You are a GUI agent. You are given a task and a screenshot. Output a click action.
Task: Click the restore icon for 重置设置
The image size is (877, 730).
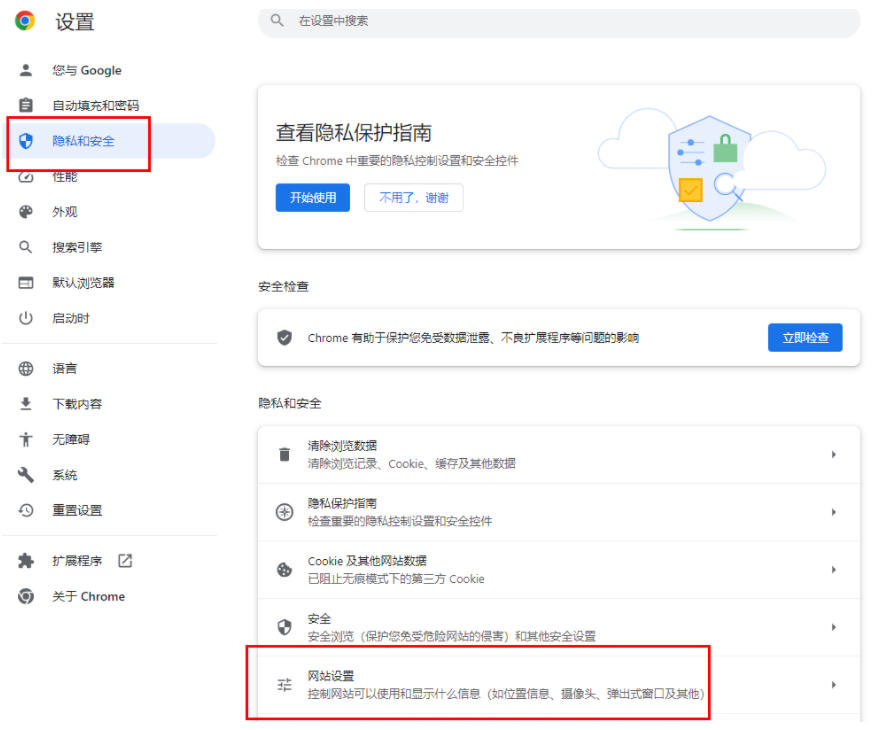coord(26,510)
